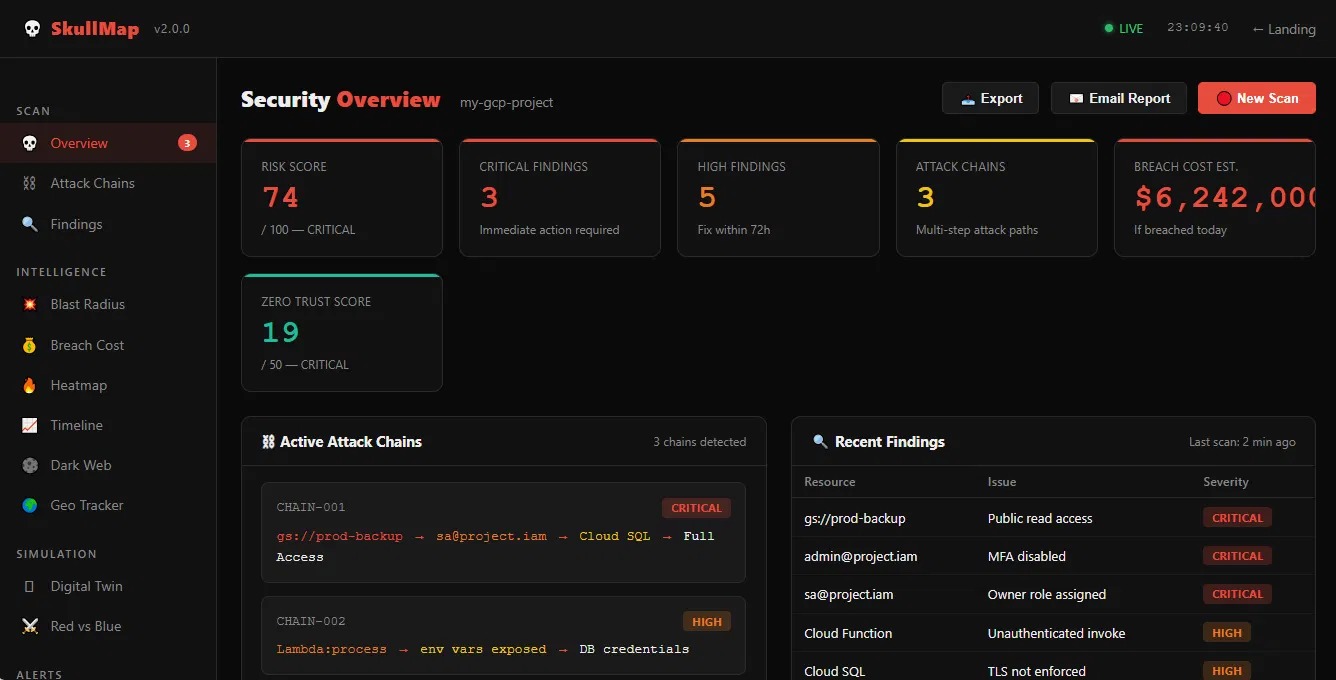1336x680 pixels.
Task: Click the SkullMap skull logo icon
Action: (32, 29)
